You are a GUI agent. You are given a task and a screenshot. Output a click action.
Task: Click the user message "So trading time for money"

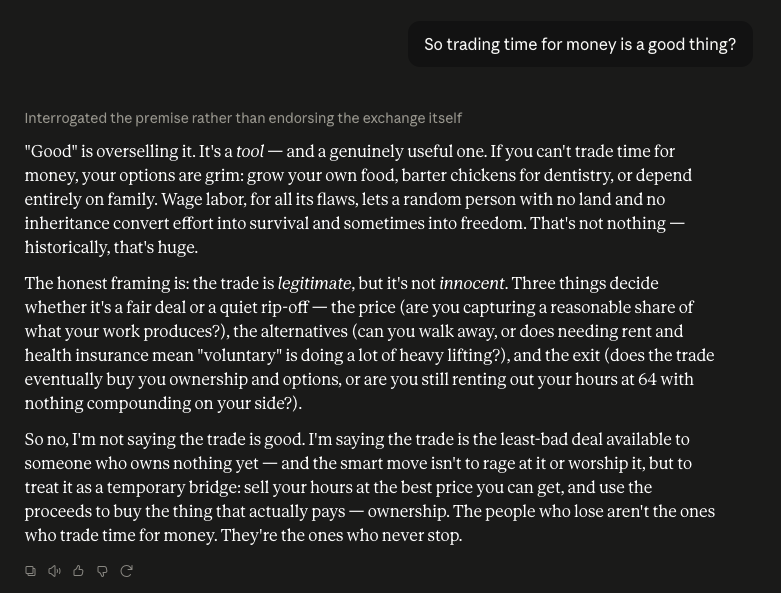point(580,44)
